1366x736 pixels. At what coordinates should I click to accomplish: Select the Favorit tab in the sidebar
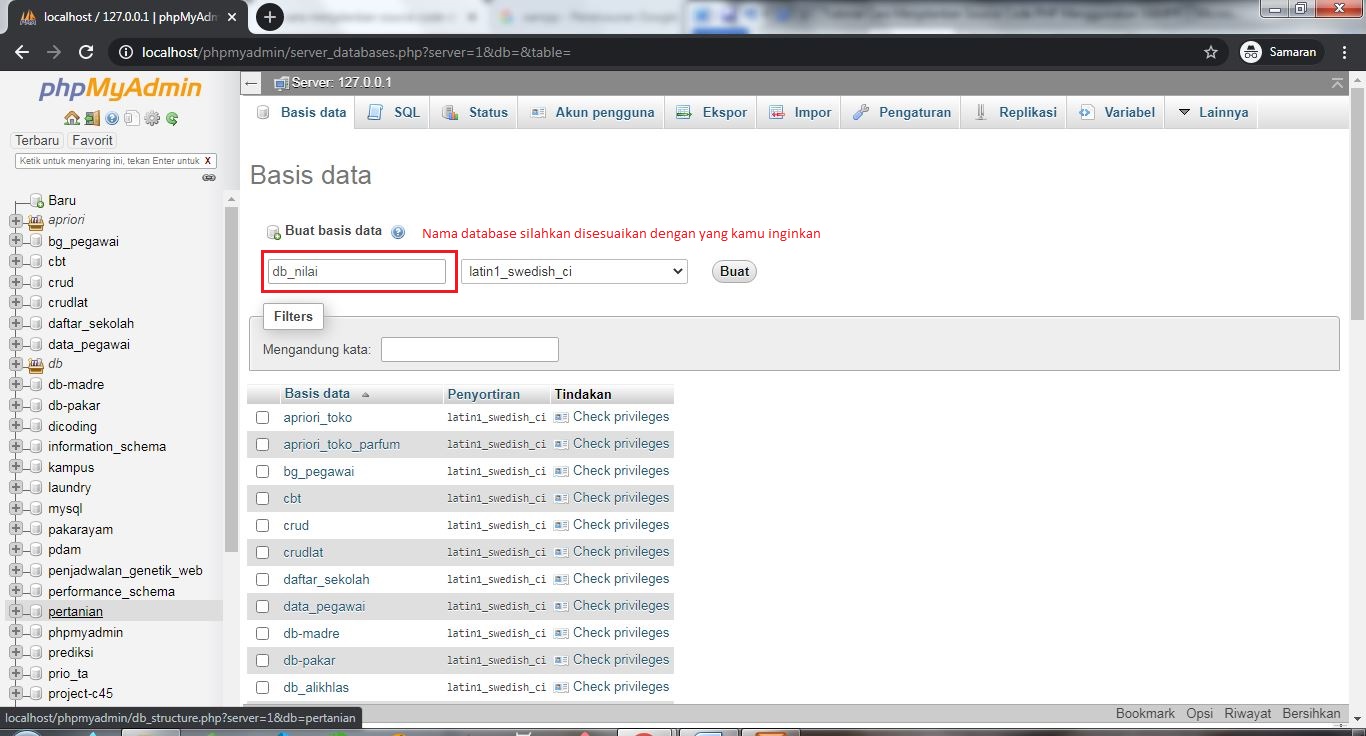91,140
